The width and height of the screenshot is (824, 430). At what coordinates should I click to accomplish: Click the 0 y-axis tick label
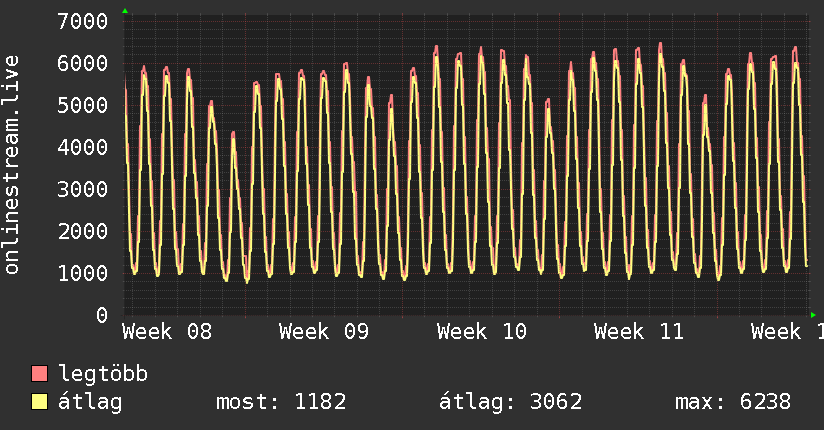[x=101, y=315]
